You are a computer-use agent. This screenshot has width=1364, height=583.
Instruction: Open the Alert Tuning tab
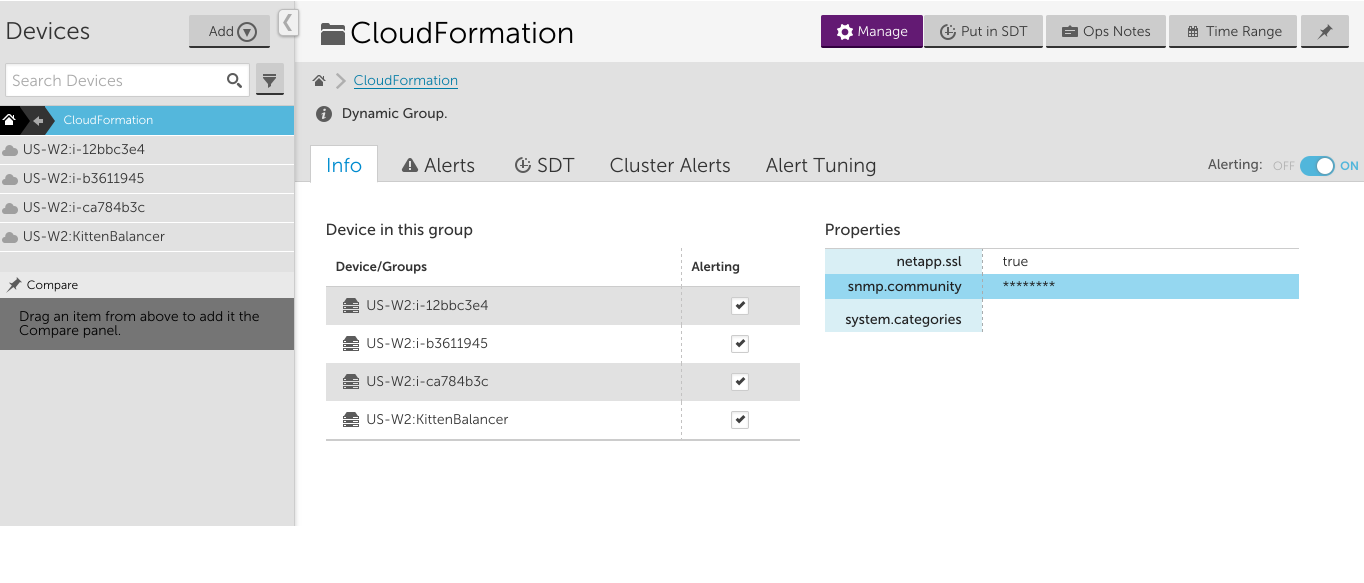point(821,165)
